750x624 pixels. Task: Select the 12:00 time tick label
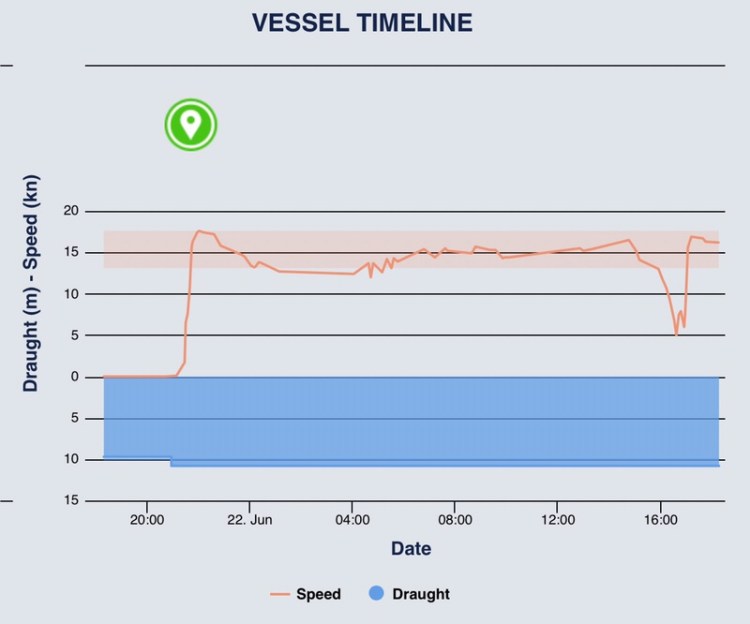[x=557, y=520]
